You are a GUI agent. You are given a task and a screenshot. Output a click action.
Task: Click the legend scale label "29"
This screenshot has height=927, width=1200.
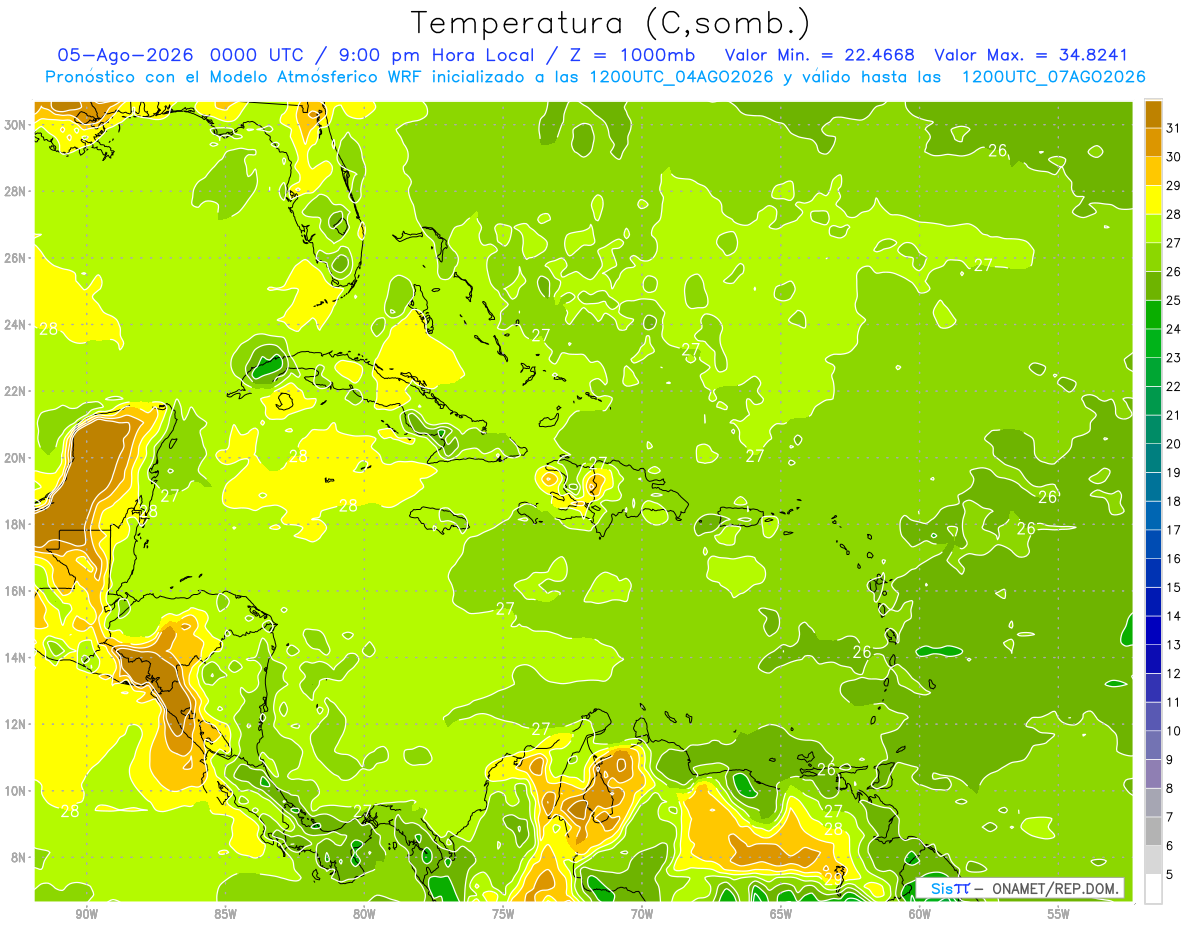click(1174, 185)
